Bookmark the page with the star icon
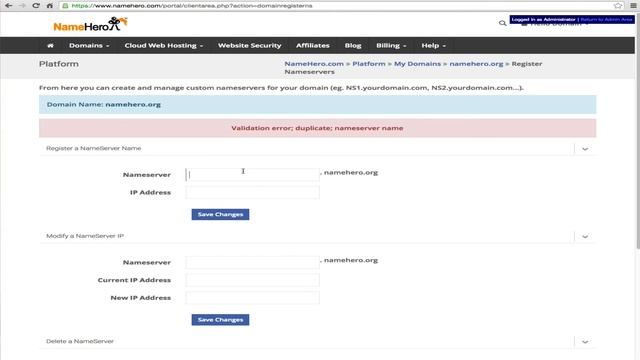The image size is (640, 360). point(618,5)
